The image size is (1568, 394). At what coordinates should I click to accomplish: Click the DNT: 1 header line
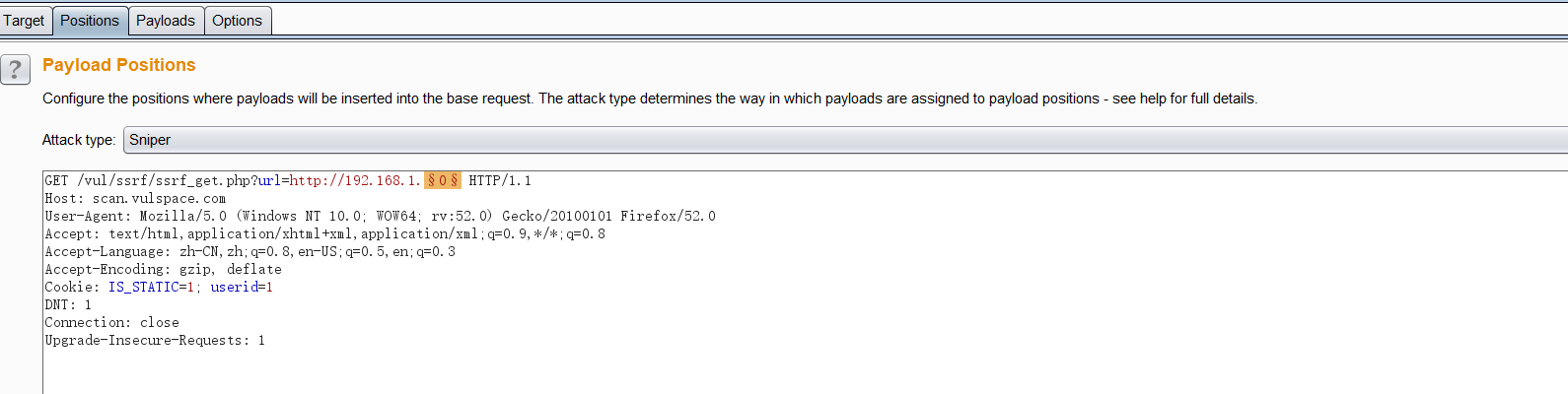click(x=68, y=305)
